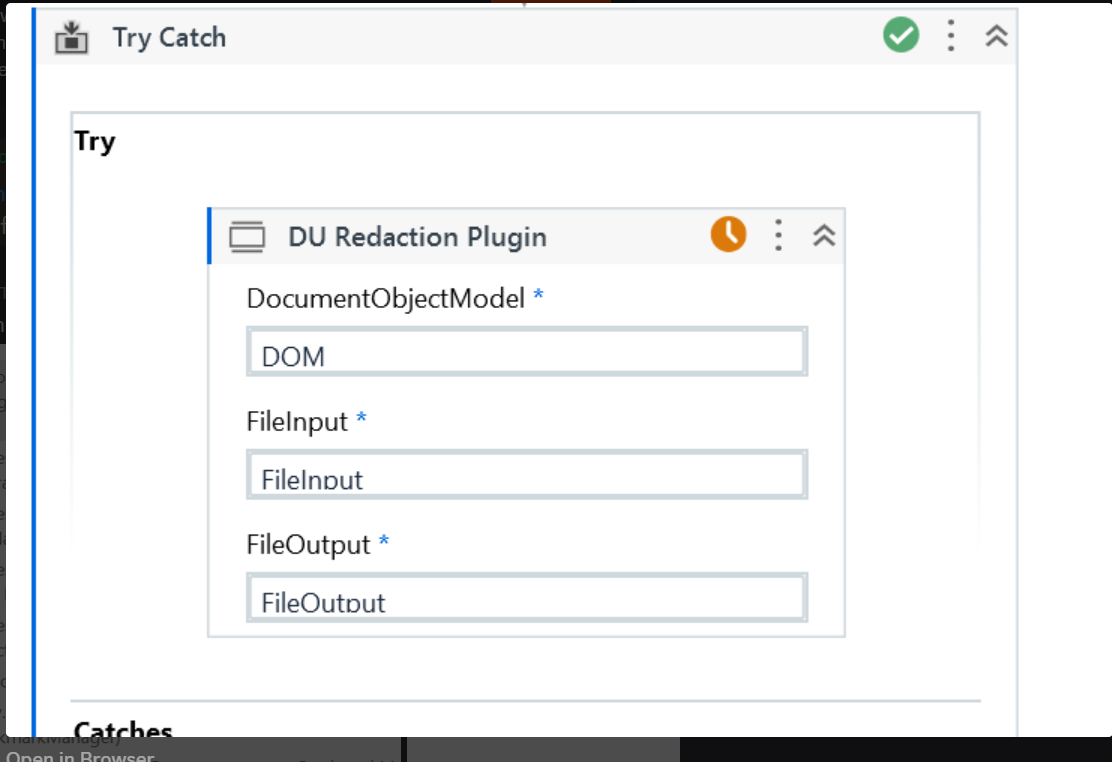1112x762 pixels.
Task: Click the FileInput text field
Action: pyautogui.click(x=526, y=476)
